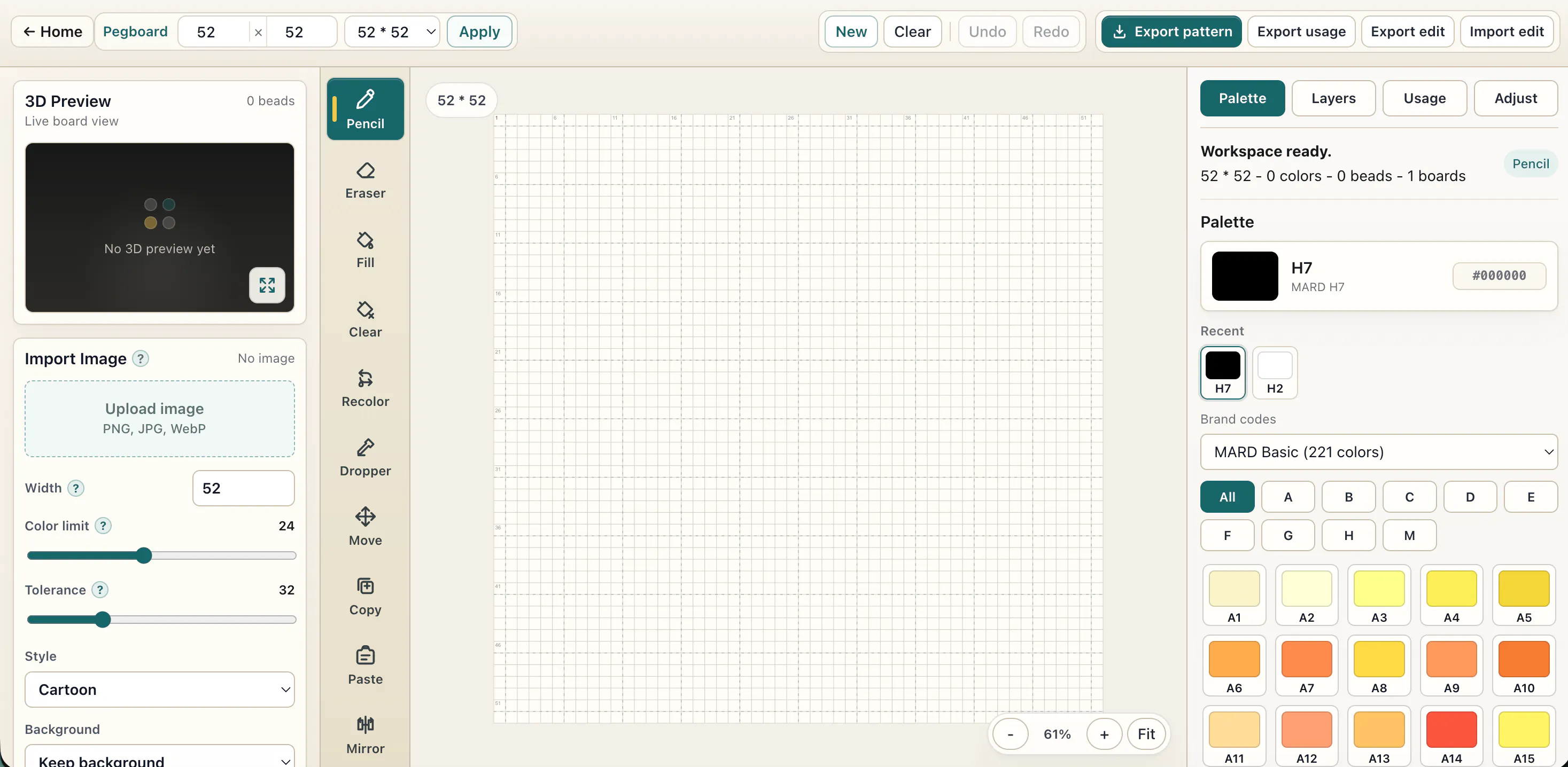The image size is (1568, 767).
Task: Select the Palette tab
Action: [1243, 98]
